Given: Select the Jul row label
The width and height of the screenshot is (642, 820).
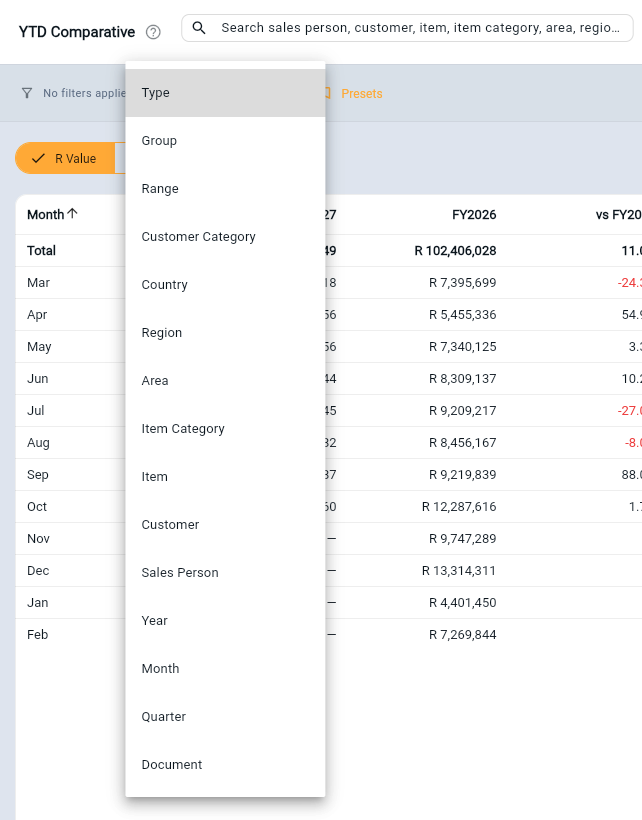Looking at the screenshot, I should pos(36,411).
